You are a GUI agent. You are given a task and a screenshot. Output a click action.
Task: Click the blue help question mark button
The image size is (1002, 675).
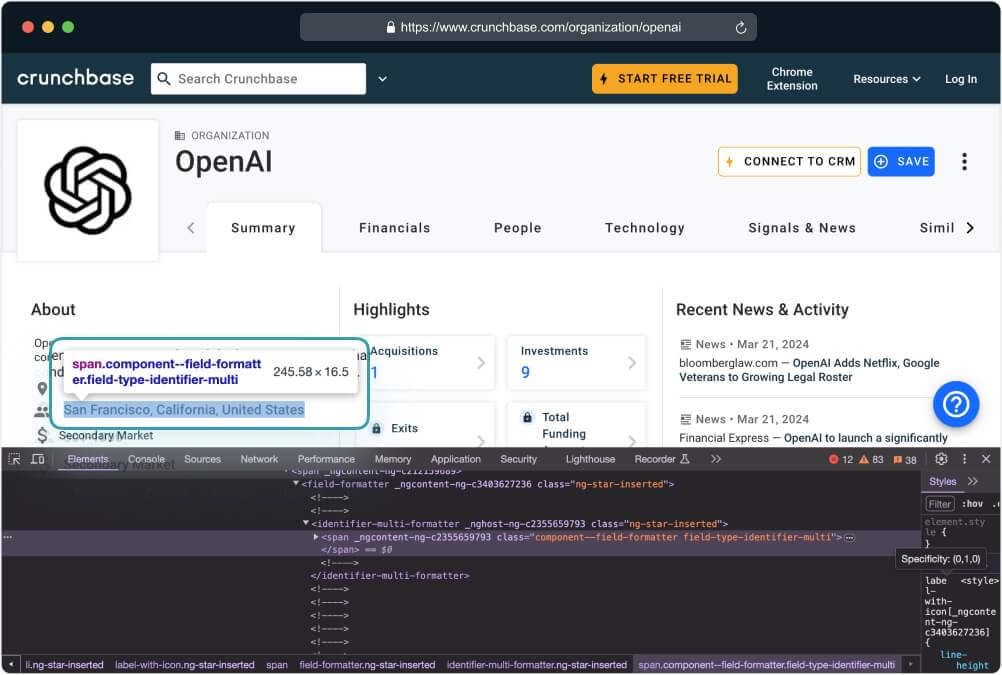point(955,404)
